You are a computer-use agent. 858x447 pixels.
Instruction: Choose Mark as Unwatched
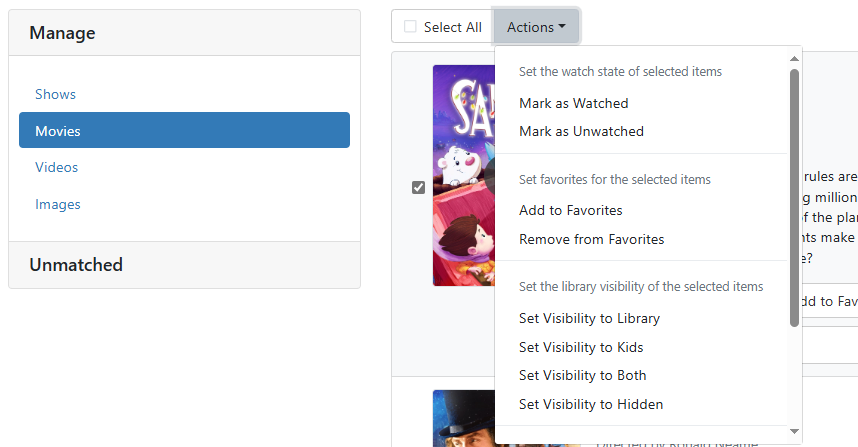click(x=581, y=131)
